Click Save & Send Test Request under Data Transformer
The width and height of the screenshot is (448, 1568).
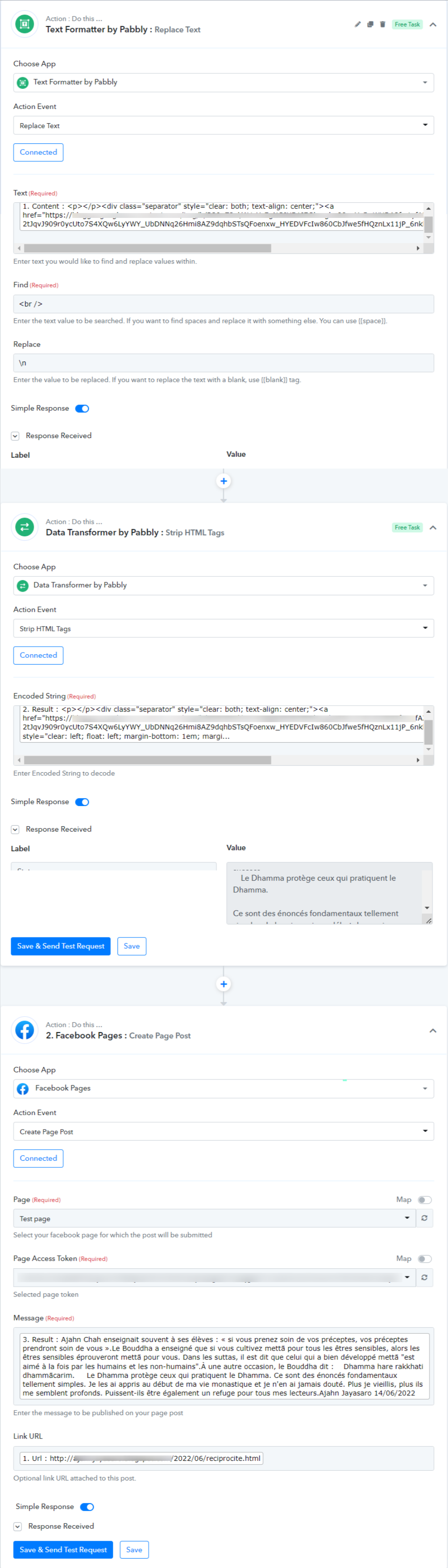(61, 946)
